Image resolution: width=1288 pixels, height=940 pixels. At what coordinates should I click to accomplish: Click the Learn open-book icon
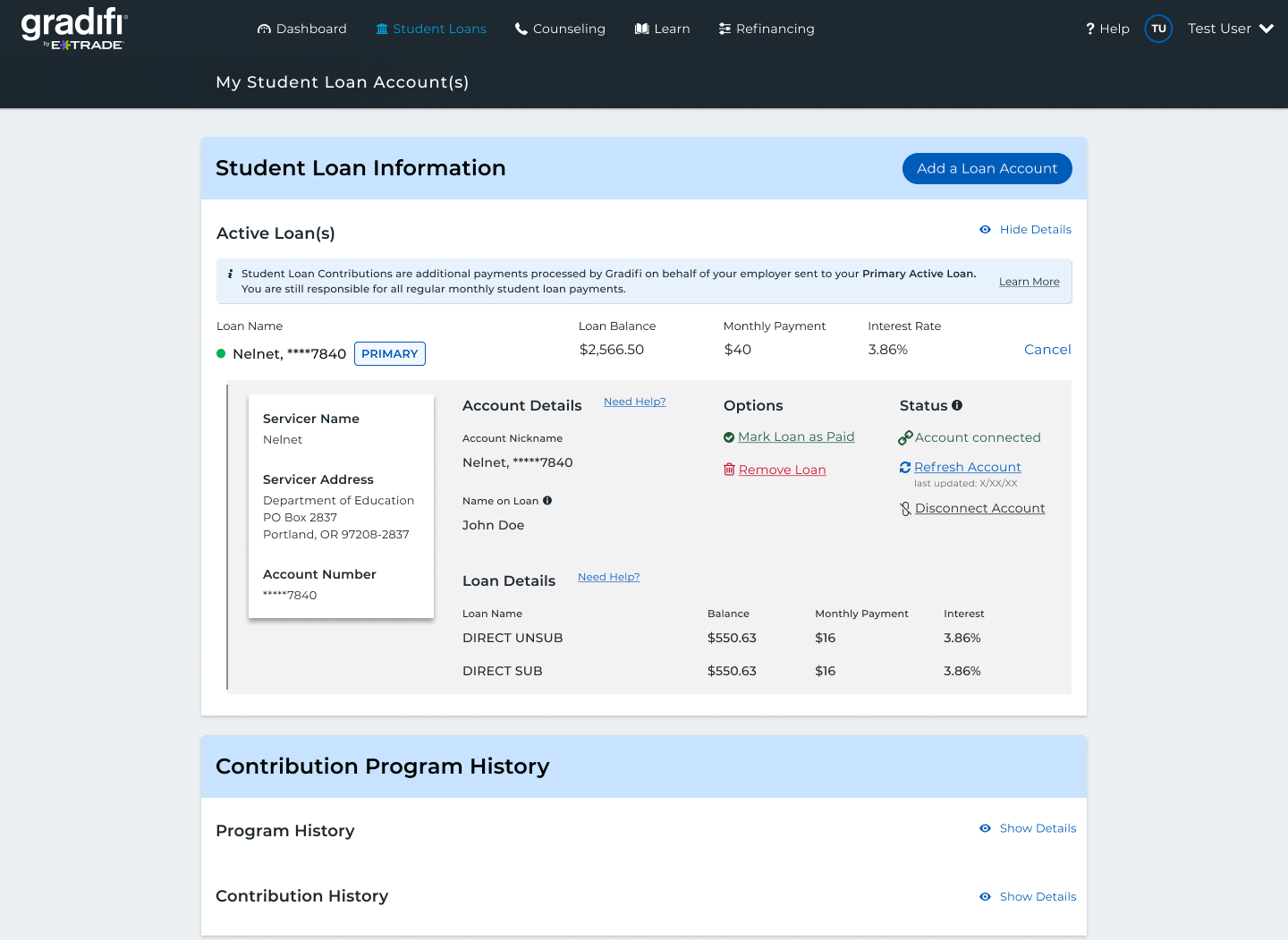coord(641,29)
